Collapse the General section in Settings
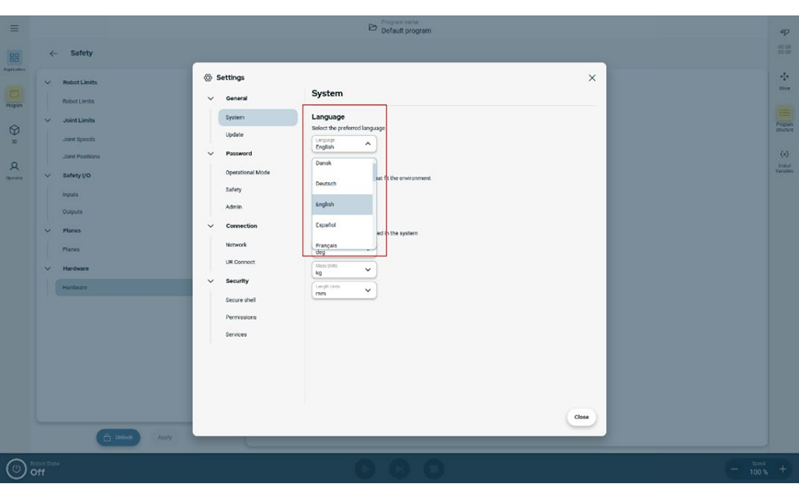 [x=211, y=98]
